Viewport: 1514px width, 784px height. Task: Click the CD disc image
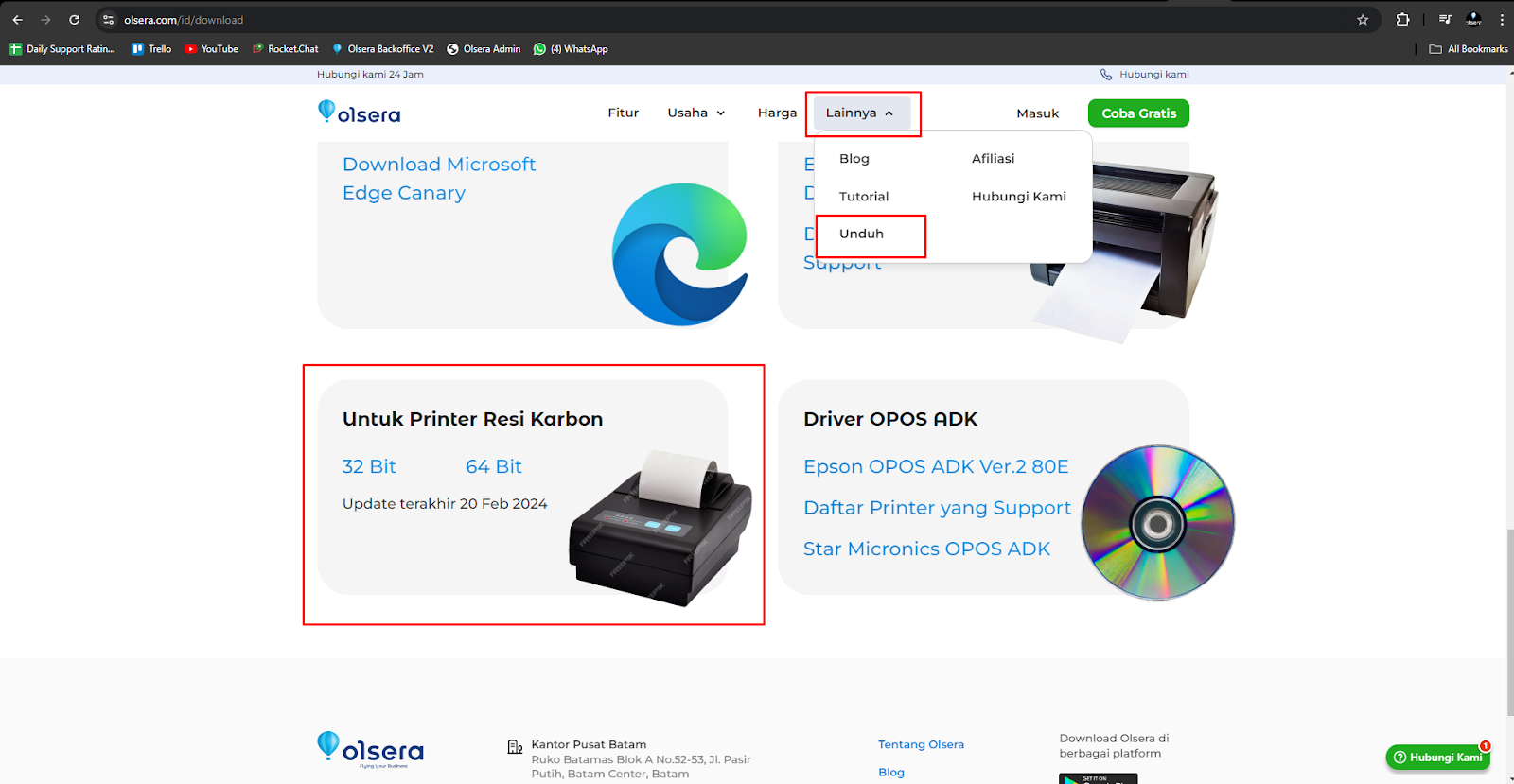tap(1158, 523)
